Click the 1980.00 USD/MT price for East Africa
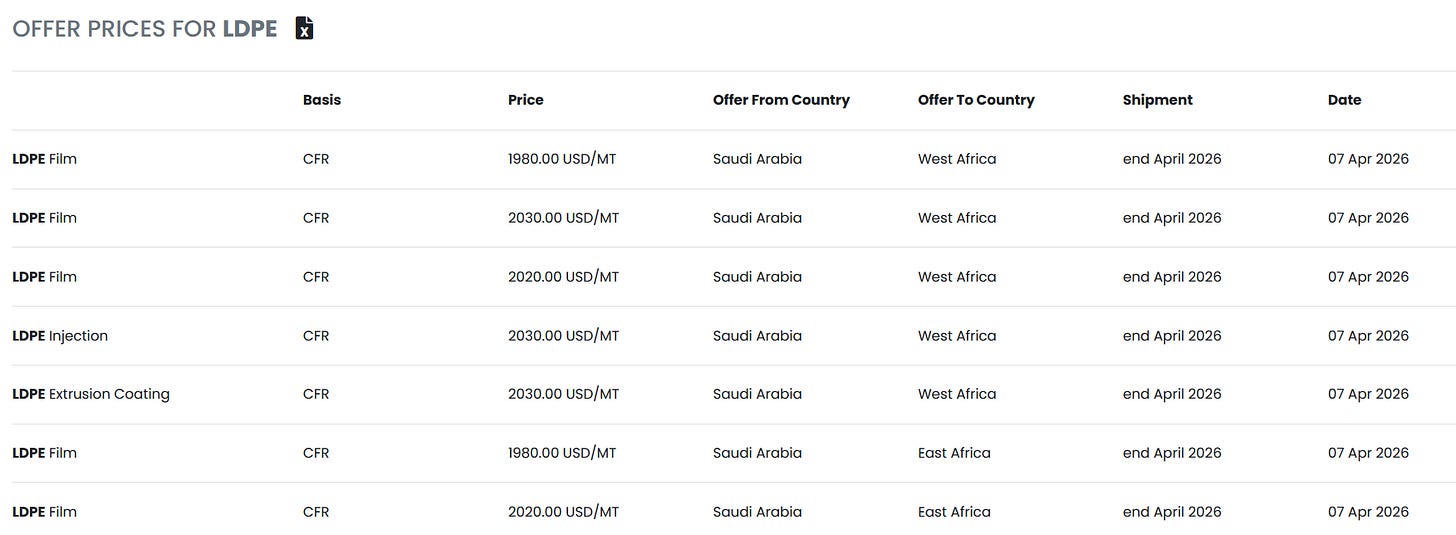 pos(562,453)
